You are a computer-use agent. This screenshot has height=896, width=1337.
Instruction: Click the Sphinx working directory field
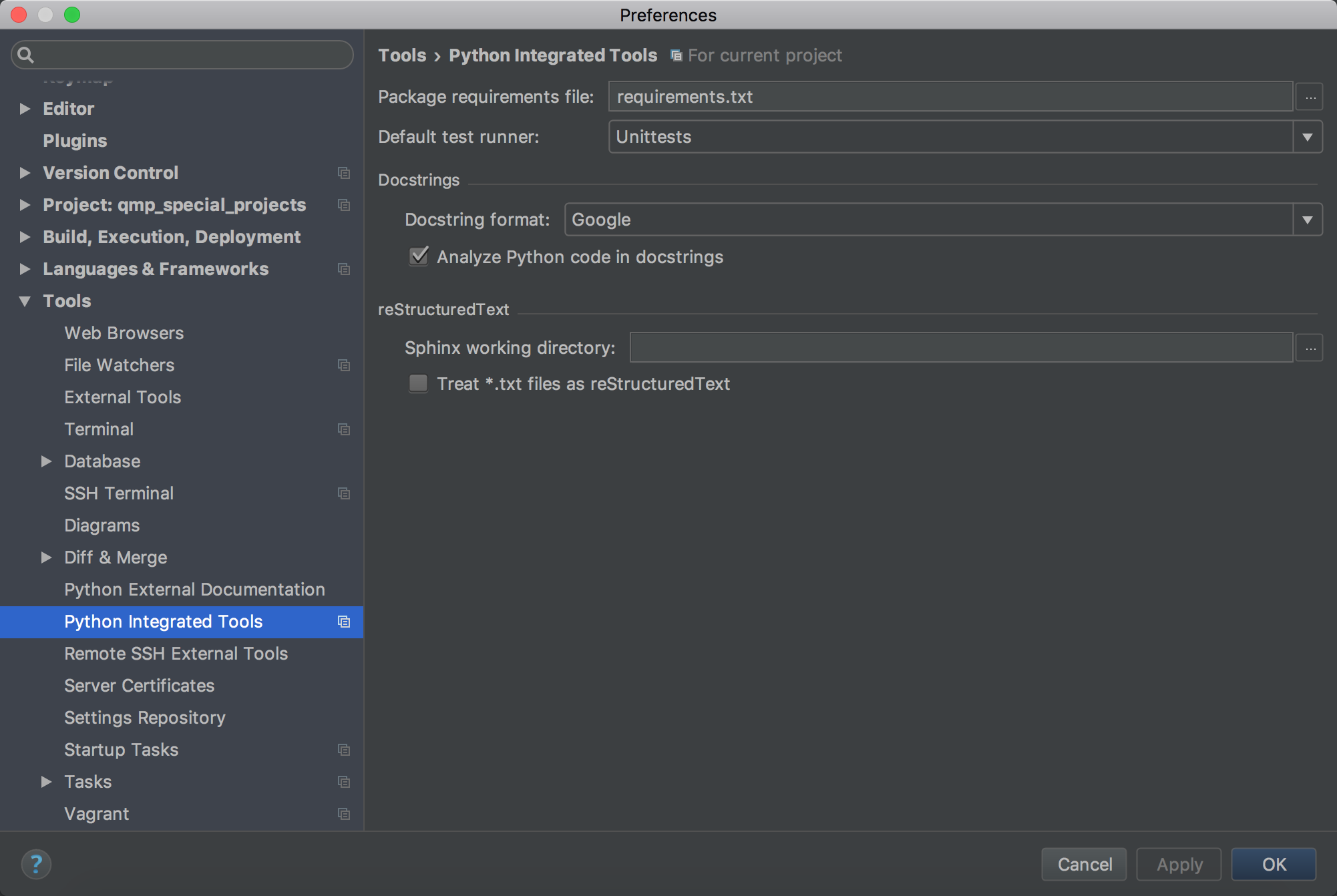click(x=960, y=348)
